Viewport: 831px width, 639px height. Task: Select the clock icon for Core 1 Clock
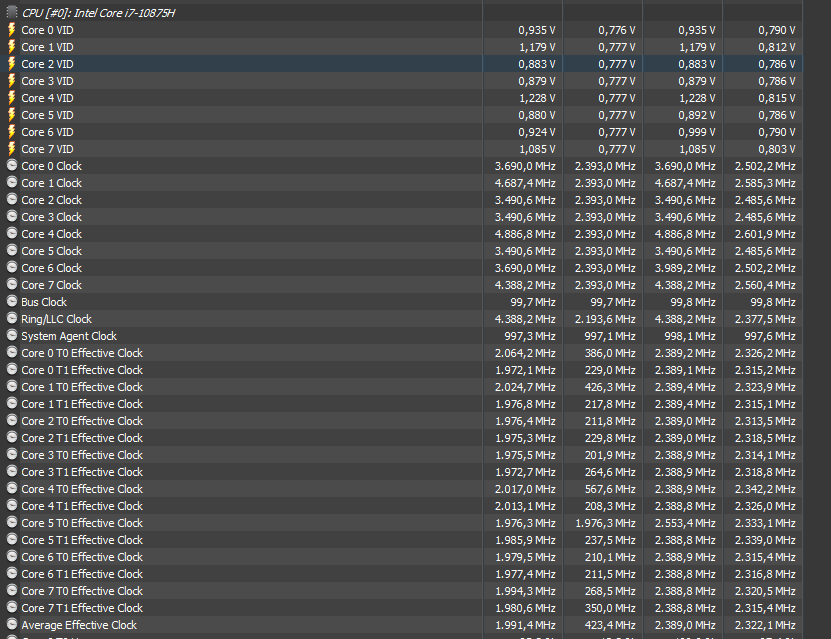click(x=12, y=182)
